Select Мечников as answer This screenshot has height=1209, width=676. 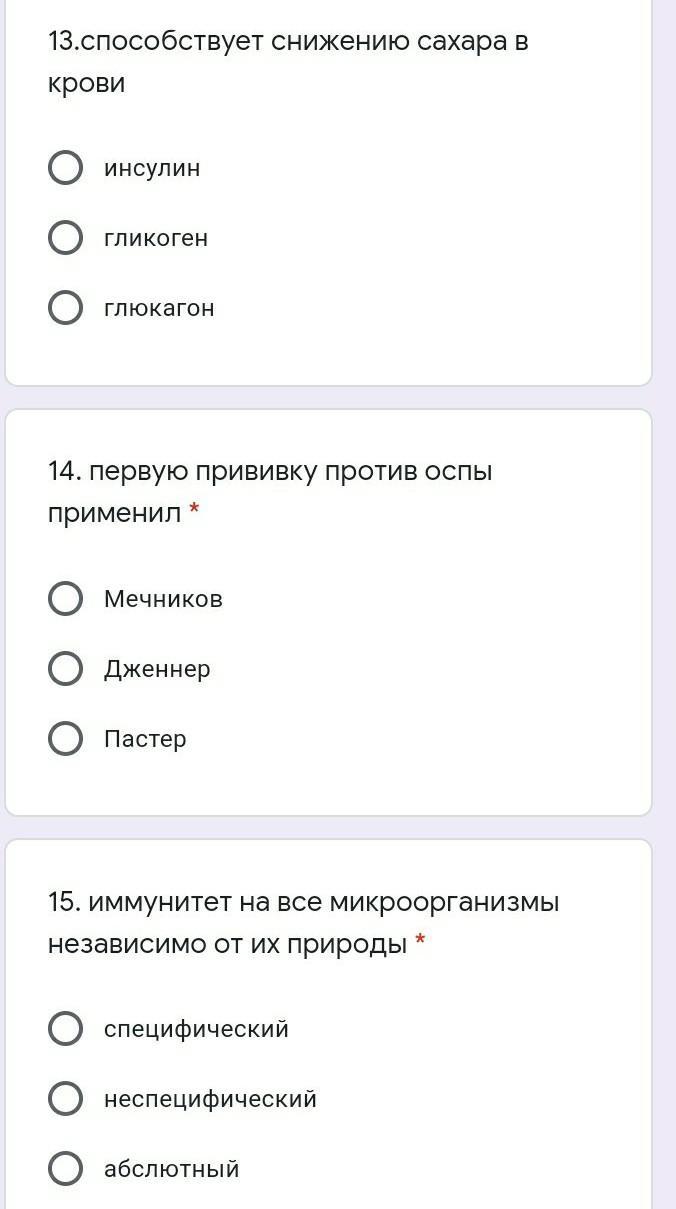click(66, 599)
